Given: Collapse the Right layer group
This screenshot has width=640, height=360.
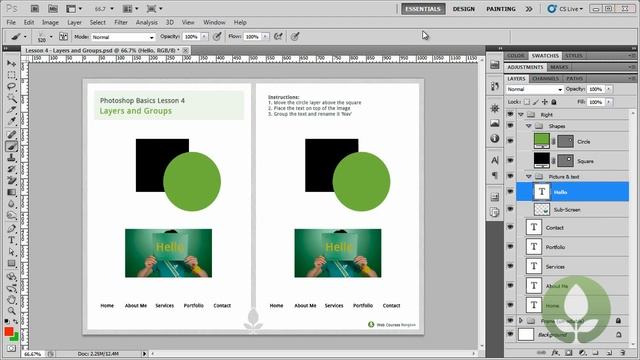Looking at the screenshot, I should pyautogui.click(x=521, y=115).
